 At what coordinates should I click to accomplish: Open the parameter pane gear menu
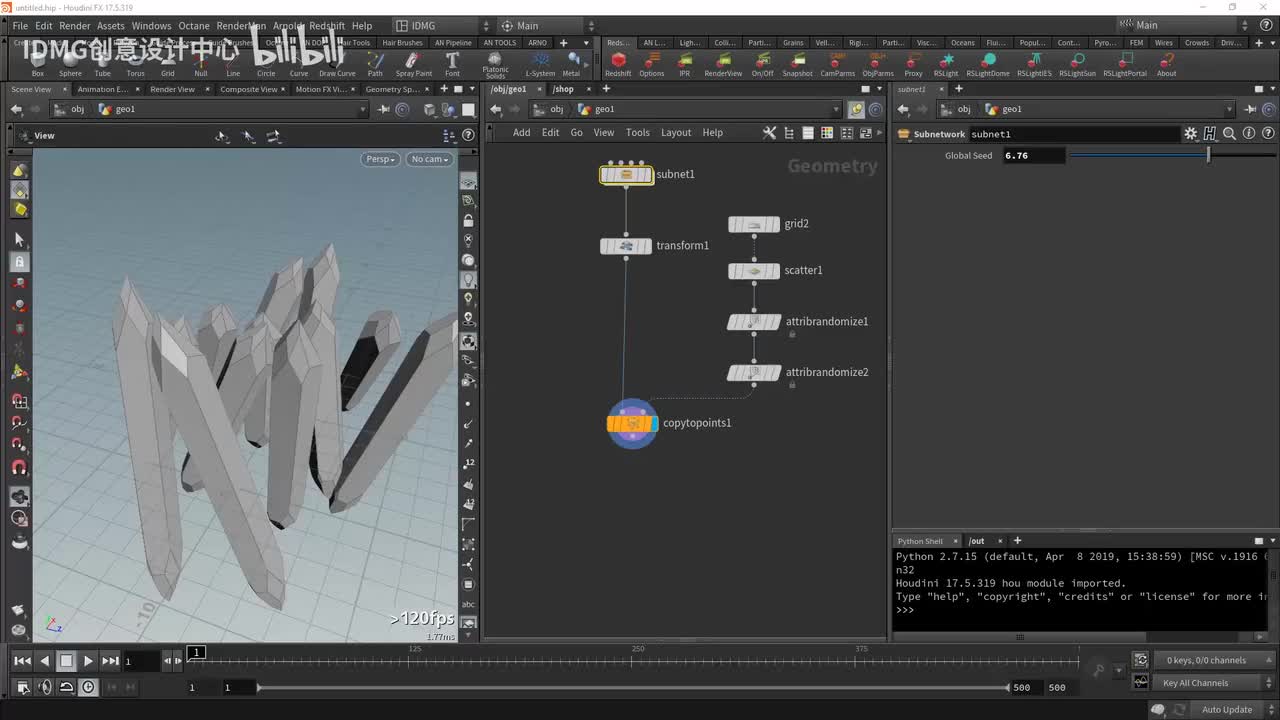tap(1190, 134)
